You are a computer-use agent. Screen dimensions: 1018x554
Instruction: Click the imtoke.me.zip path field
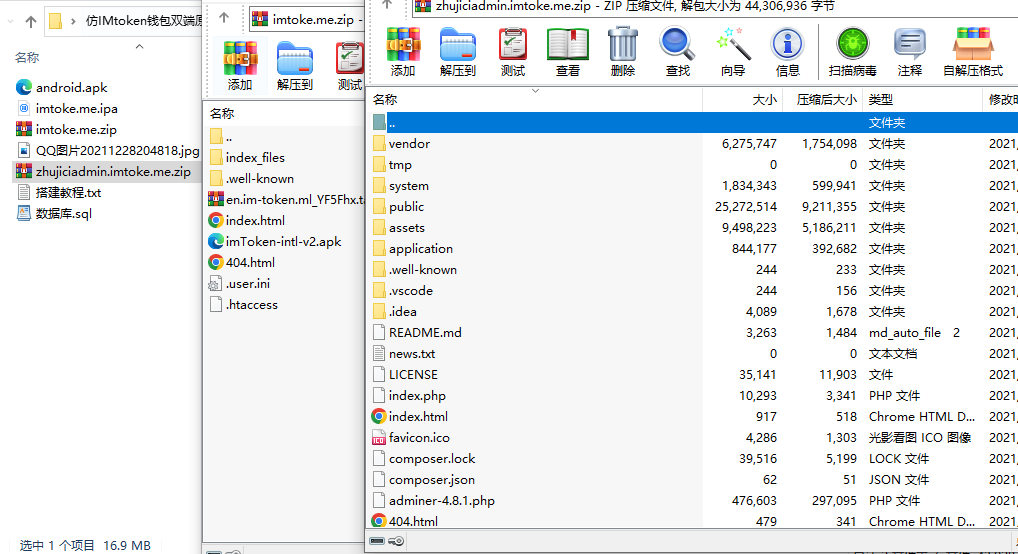coord(305,19)
